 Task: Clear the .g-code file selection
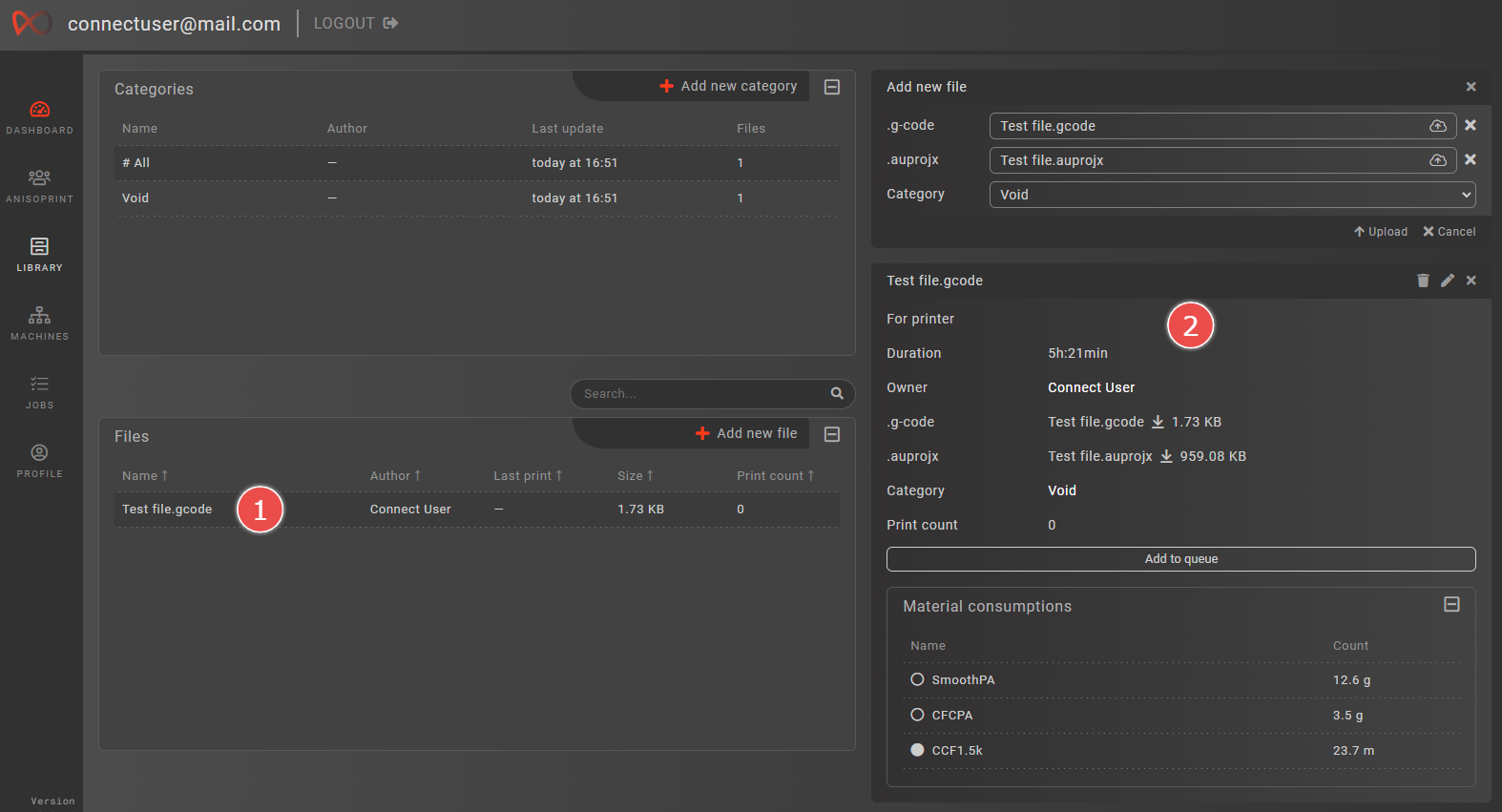coord(1471,125)
